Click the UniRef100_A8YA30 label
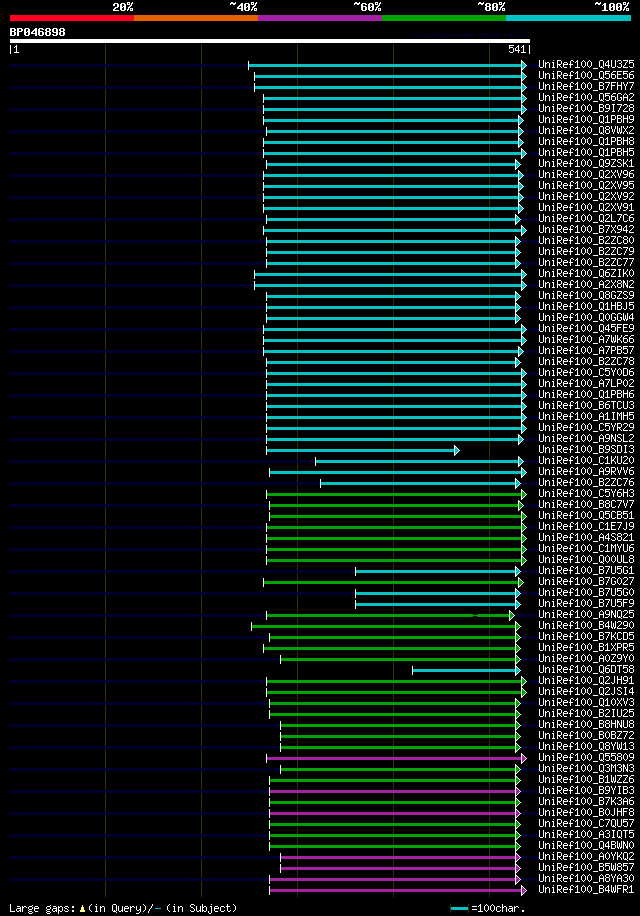 pyautogui.click(x=586, y=879)
